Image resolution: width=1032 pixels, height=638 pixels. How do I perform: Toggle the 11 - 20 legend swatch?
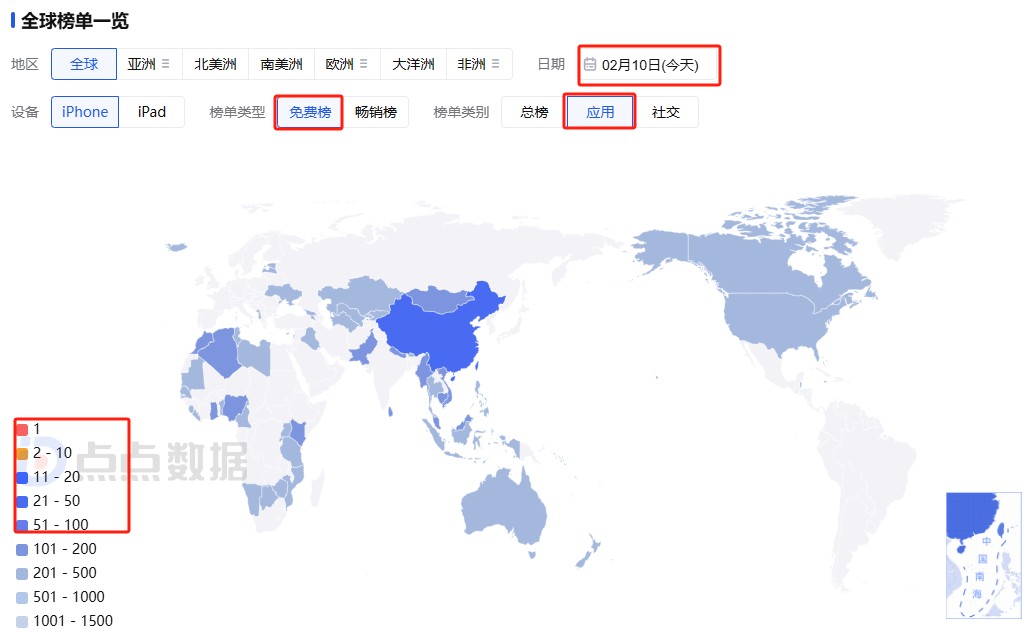pyautogui.click(x=22, y=477)
